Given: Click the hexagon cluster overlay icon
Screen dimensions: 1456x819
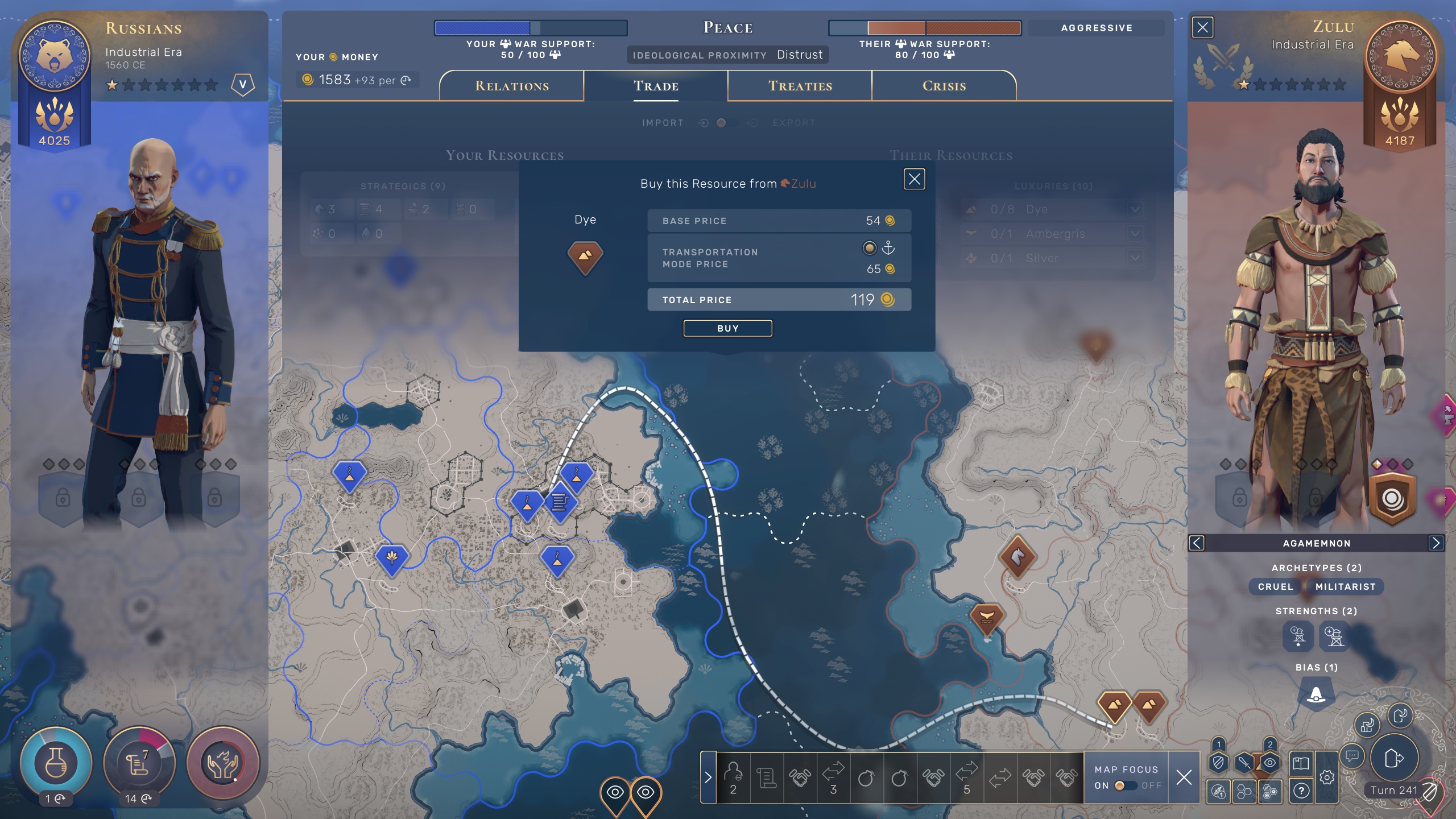Looking at the screenshot, I should click(x=1244, y=791).
